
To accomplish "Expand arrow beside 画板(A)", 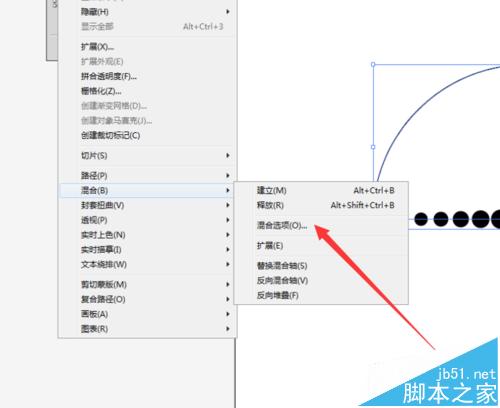I will [x=228, y=314].
